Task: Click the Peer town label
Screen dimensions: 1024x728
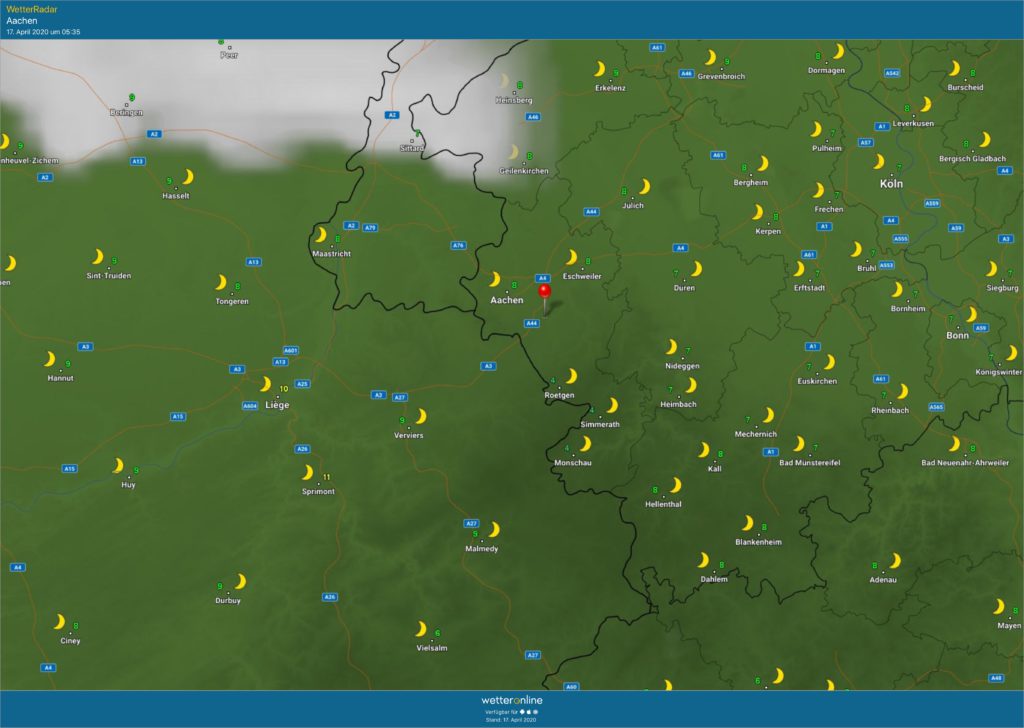Action: (229, 55)
